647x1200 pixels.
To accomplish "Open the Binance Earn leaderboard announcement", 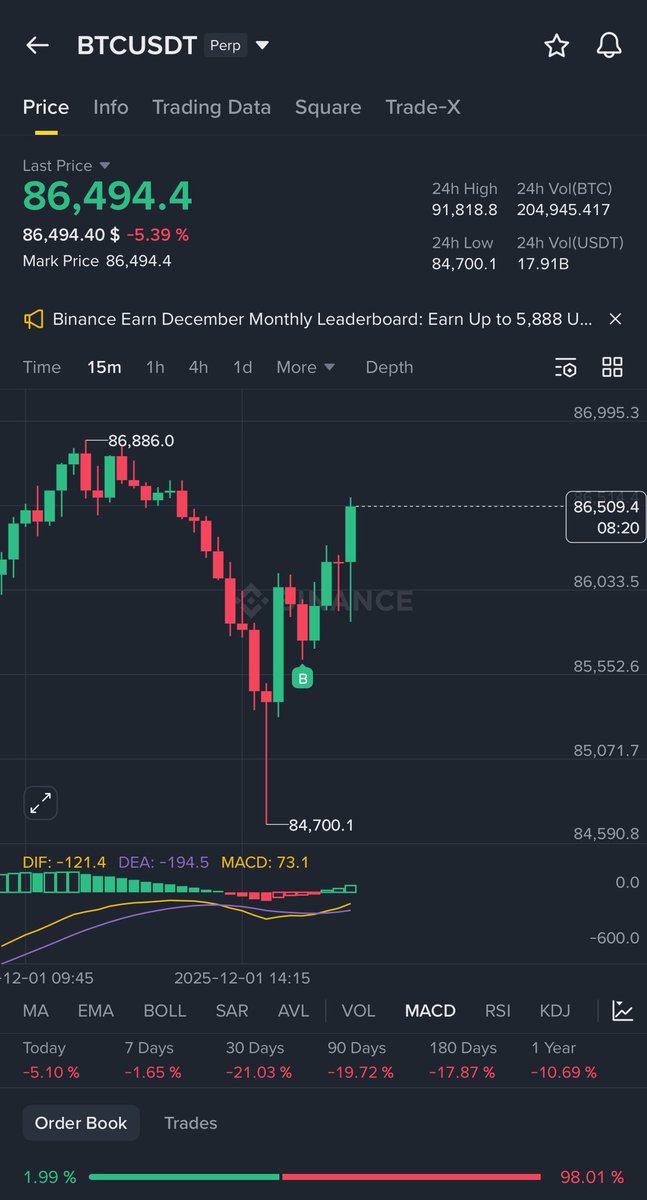I will (x=322, y=319).
